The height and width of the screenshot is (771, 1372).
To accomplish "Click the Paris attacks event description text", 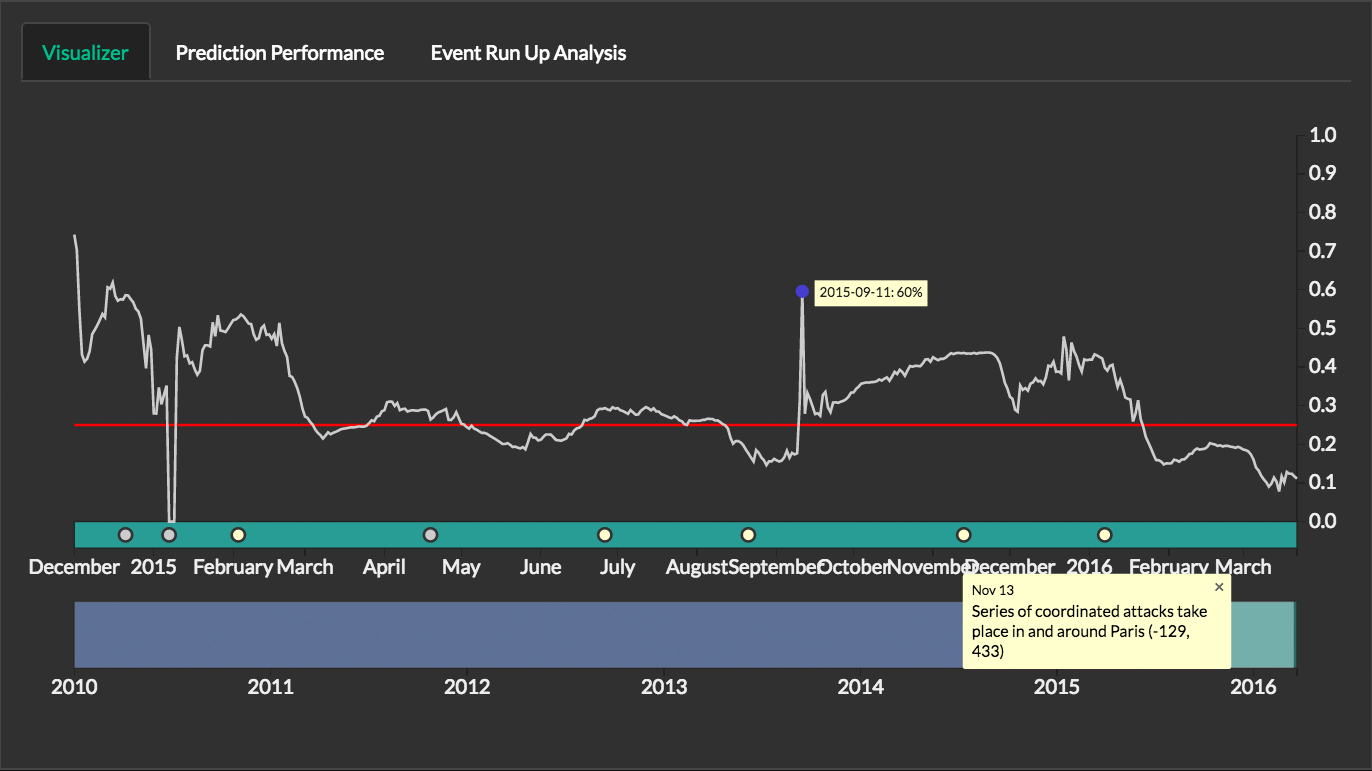I will 1089,631.
